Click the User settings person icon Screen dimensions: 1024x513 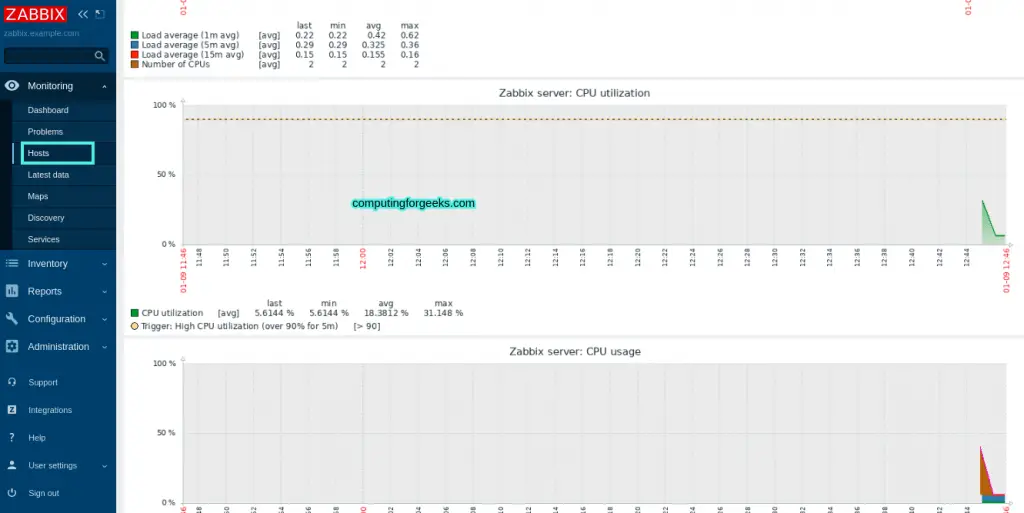click(12, 465)
